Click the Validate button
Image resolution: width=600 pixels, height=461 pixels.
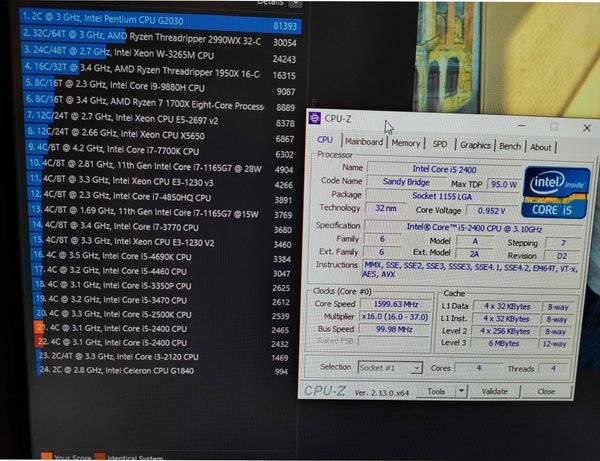(x=495, y=391)
